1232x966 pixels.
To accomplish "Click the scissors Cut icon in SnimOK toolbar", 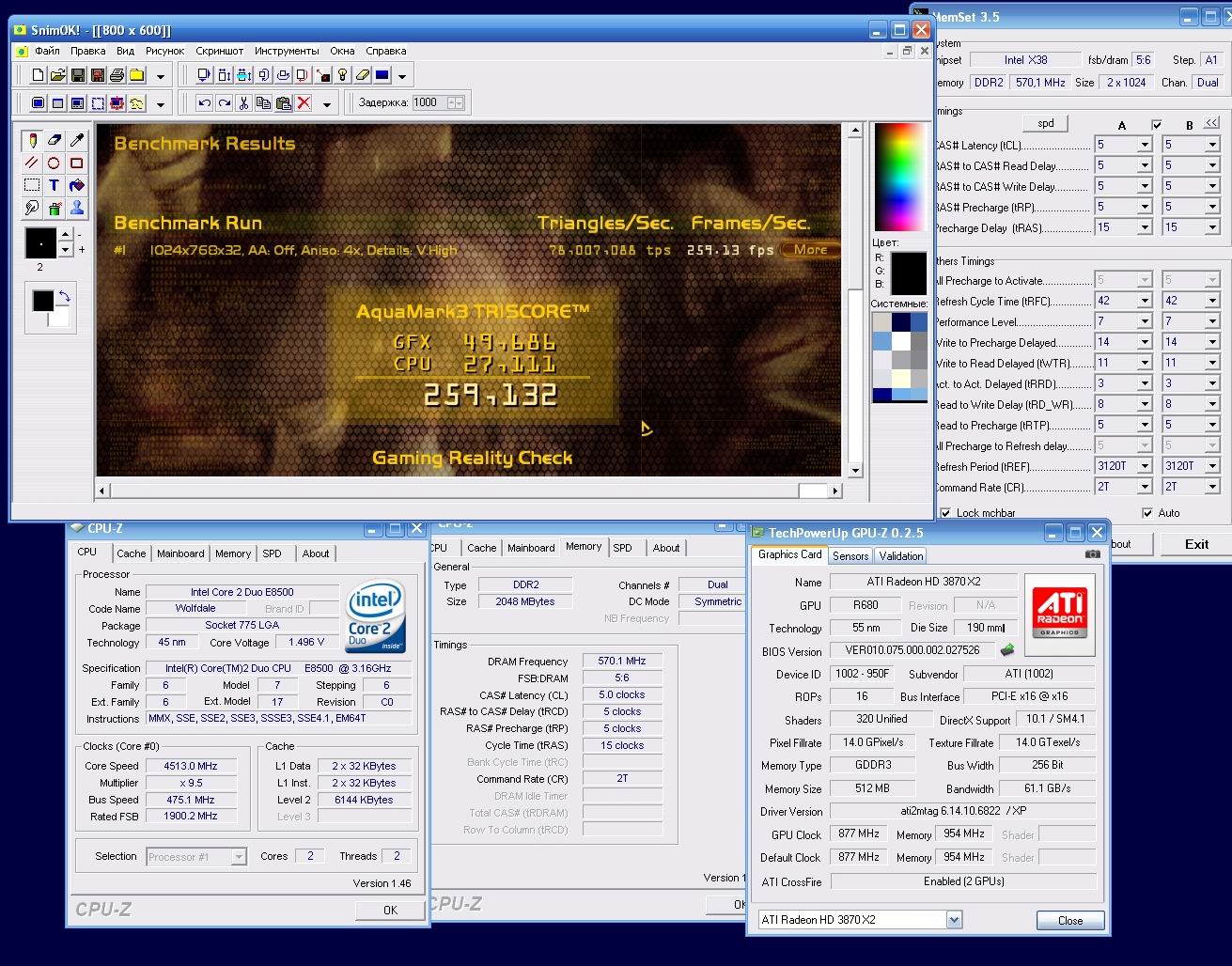I will 243,103.
